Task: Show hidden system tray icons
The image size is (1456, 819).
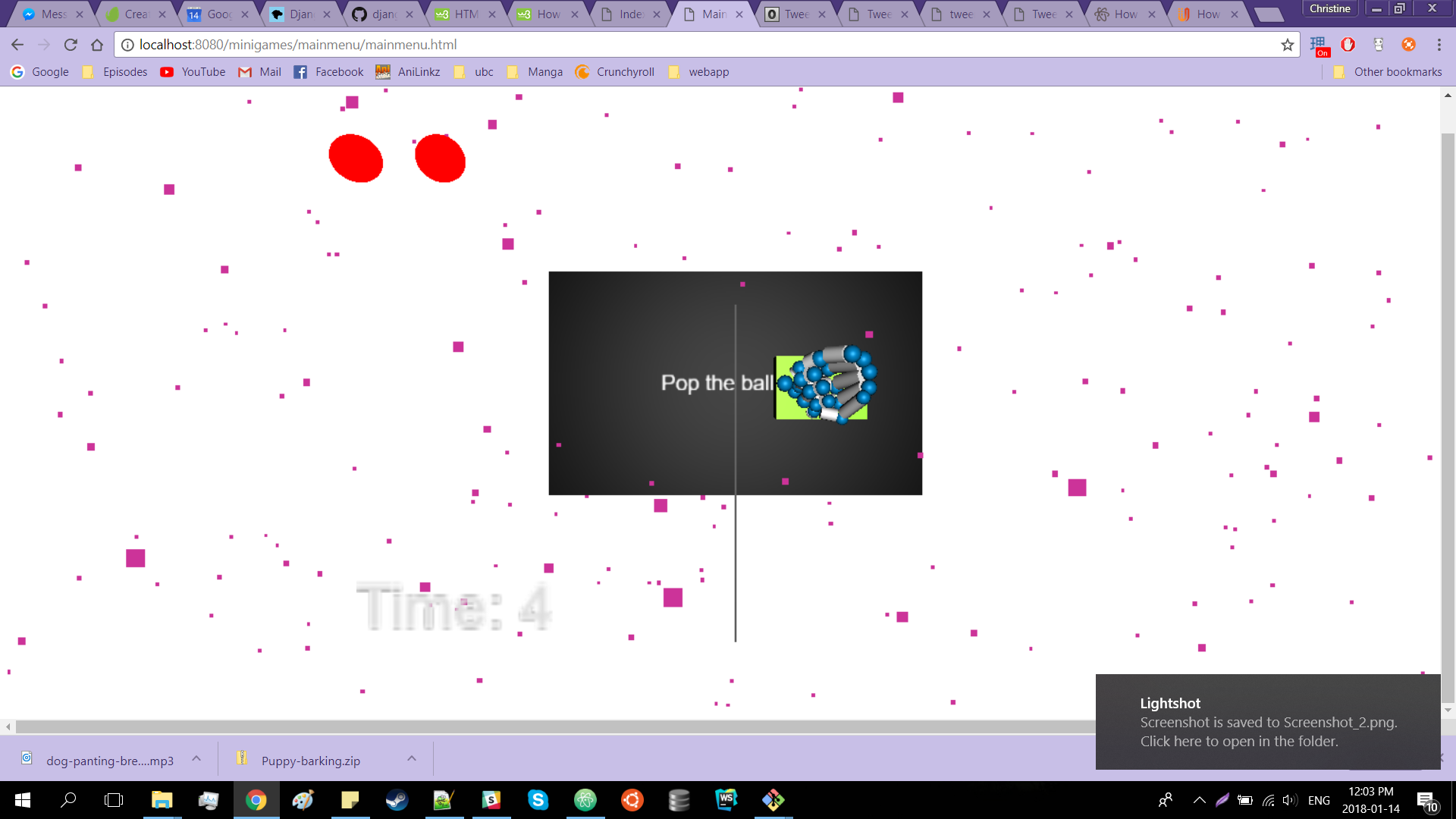Action: [x=1199, y=800]
